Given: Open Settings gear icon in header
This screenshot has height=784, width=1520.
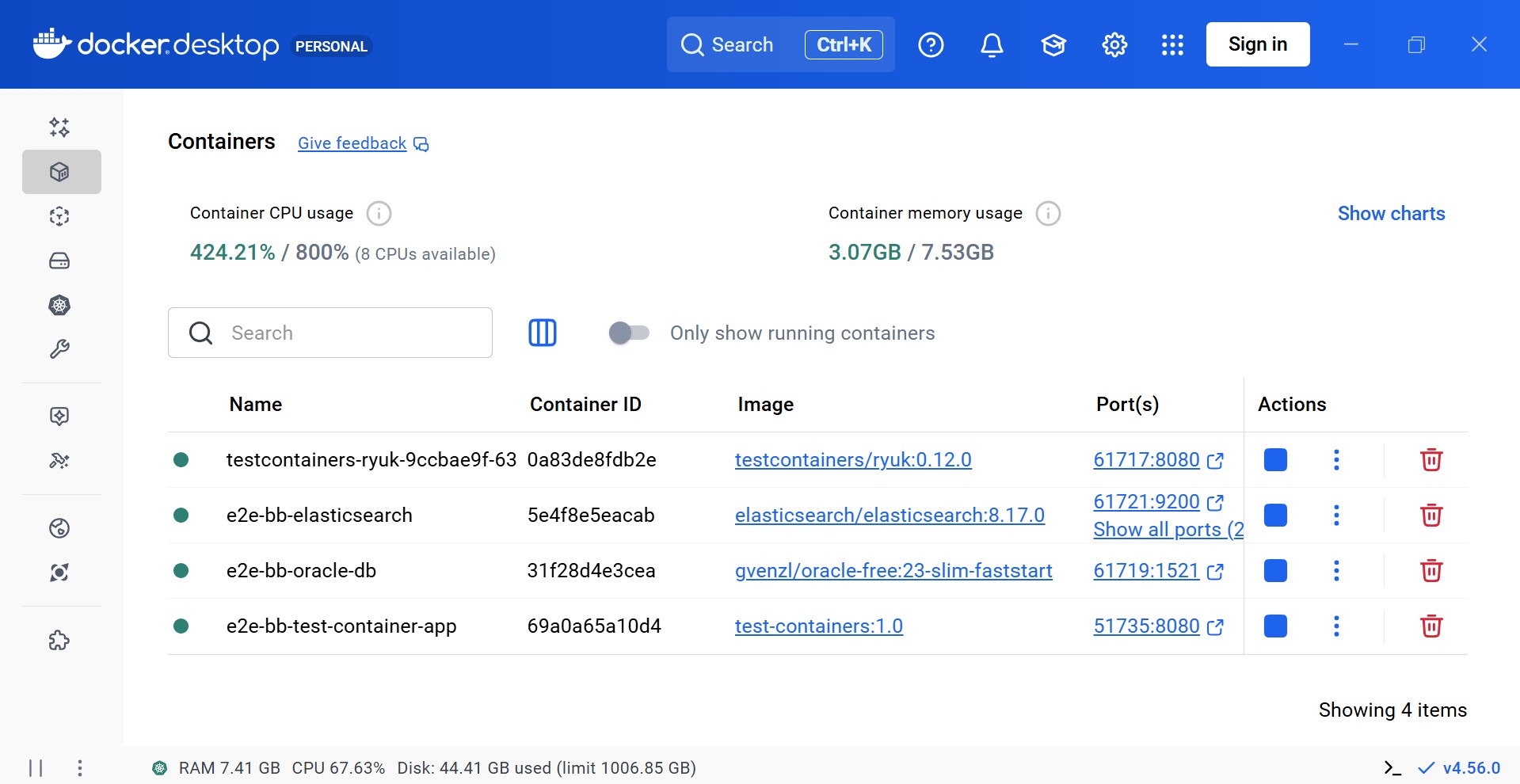Looking at the screenshot, I should point(1114,44).
